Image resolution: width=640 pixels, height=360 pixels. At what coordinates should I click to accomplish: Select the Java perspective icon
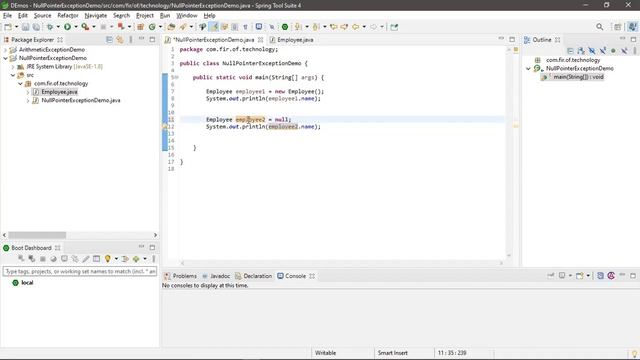click(x=632, y=27)
